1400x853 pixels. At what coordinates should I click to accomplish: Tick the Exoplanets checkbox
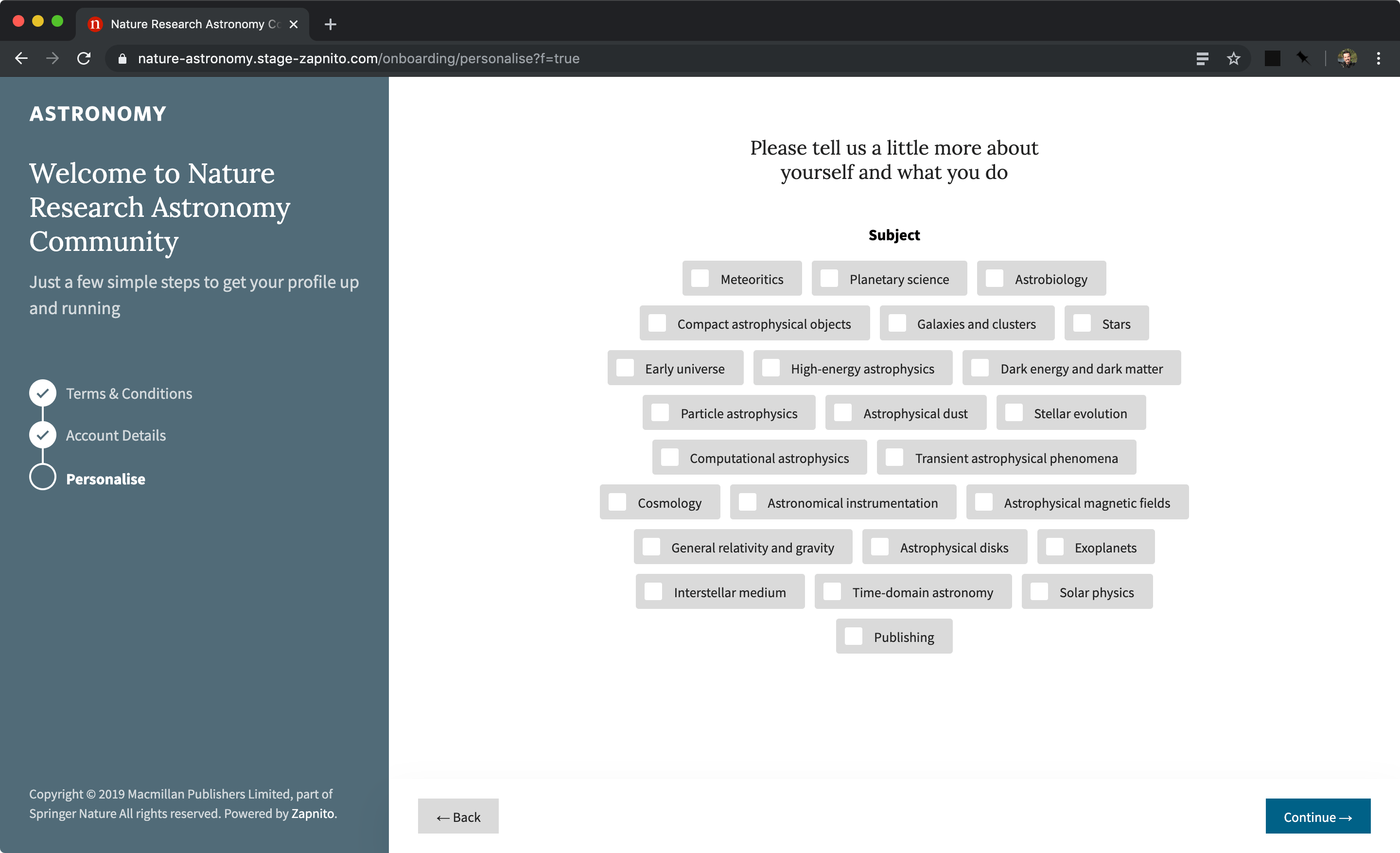tap(1054, 547)
